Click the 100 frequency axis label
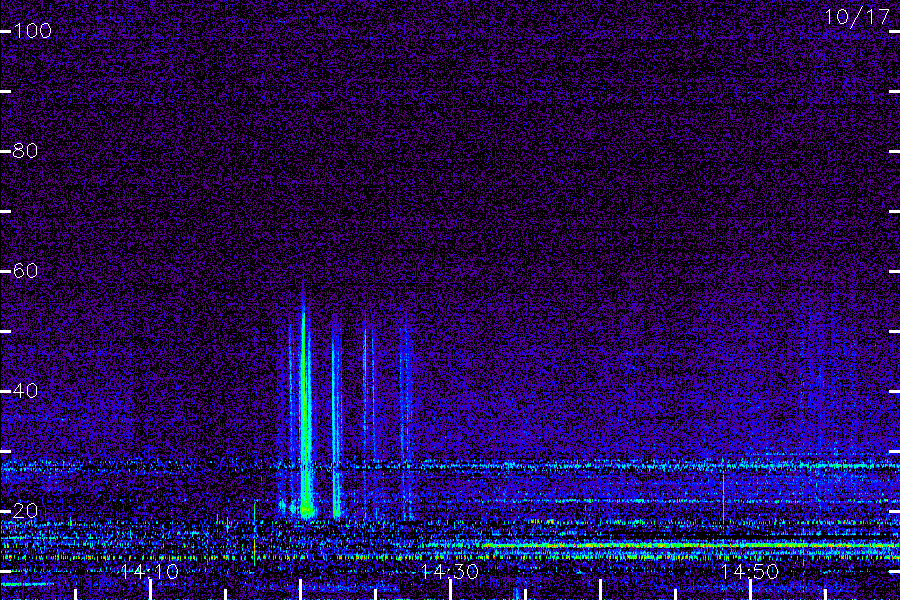The height and width of the screenshot is (600, 900). coord(32,30)
